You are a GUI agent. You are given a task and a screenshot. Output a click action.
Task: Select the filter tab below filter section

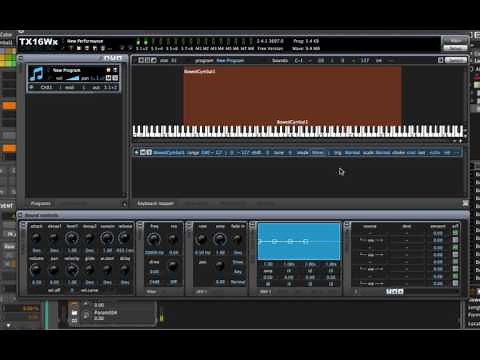click(x=152, y=292)
